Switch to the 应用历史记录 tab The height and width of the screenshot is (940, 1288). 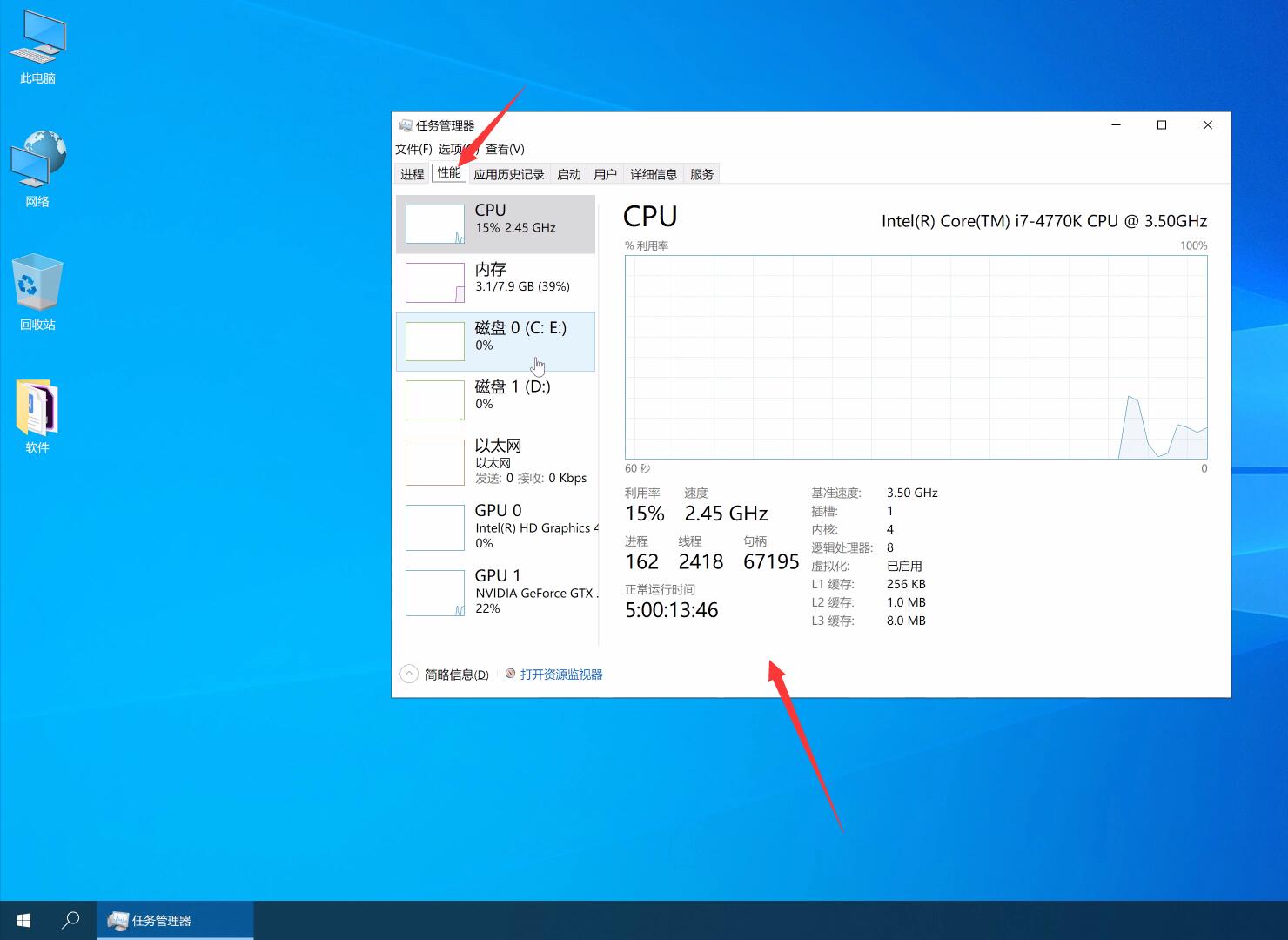[x=509, y=174]
